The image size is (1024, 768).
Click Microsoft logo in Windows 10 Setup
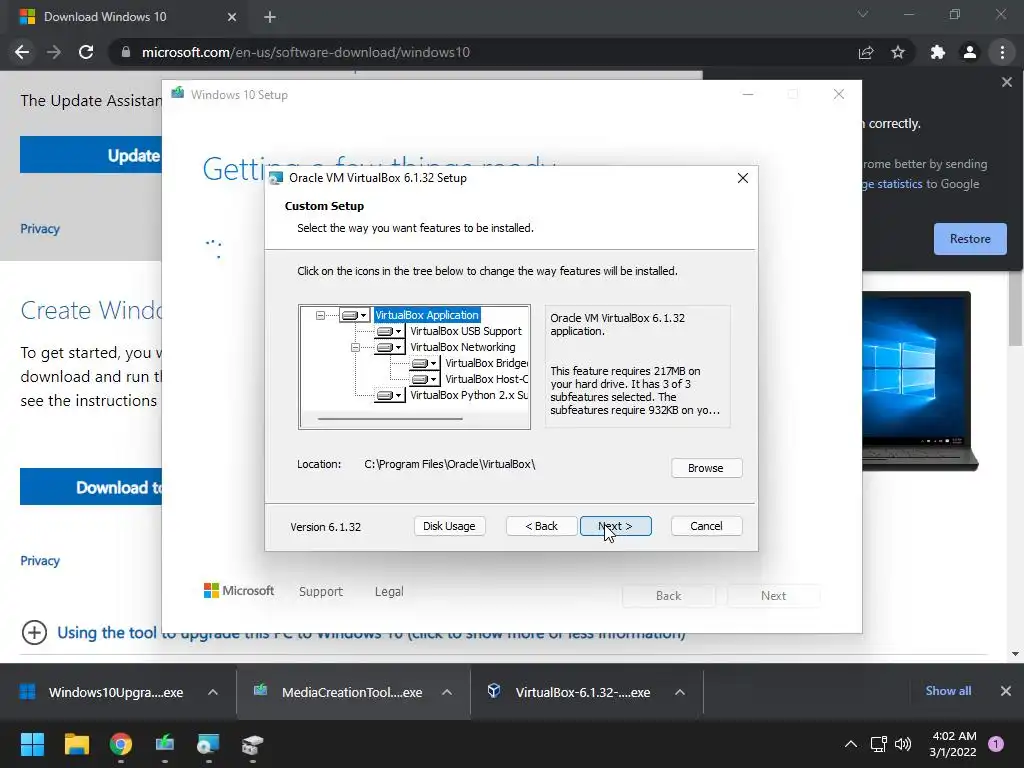[x=239, y=591]
